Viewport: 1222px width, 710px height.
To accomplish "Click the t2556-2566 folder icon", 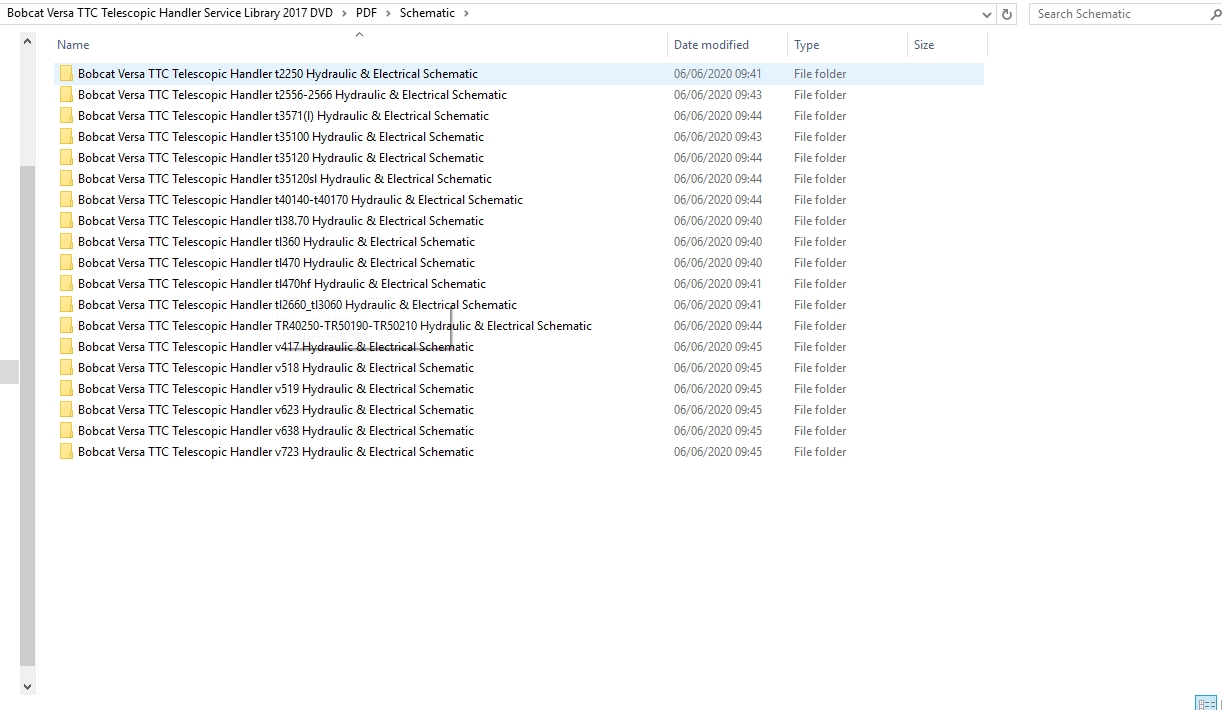I will pyautogui.click(x=66, y=95).
